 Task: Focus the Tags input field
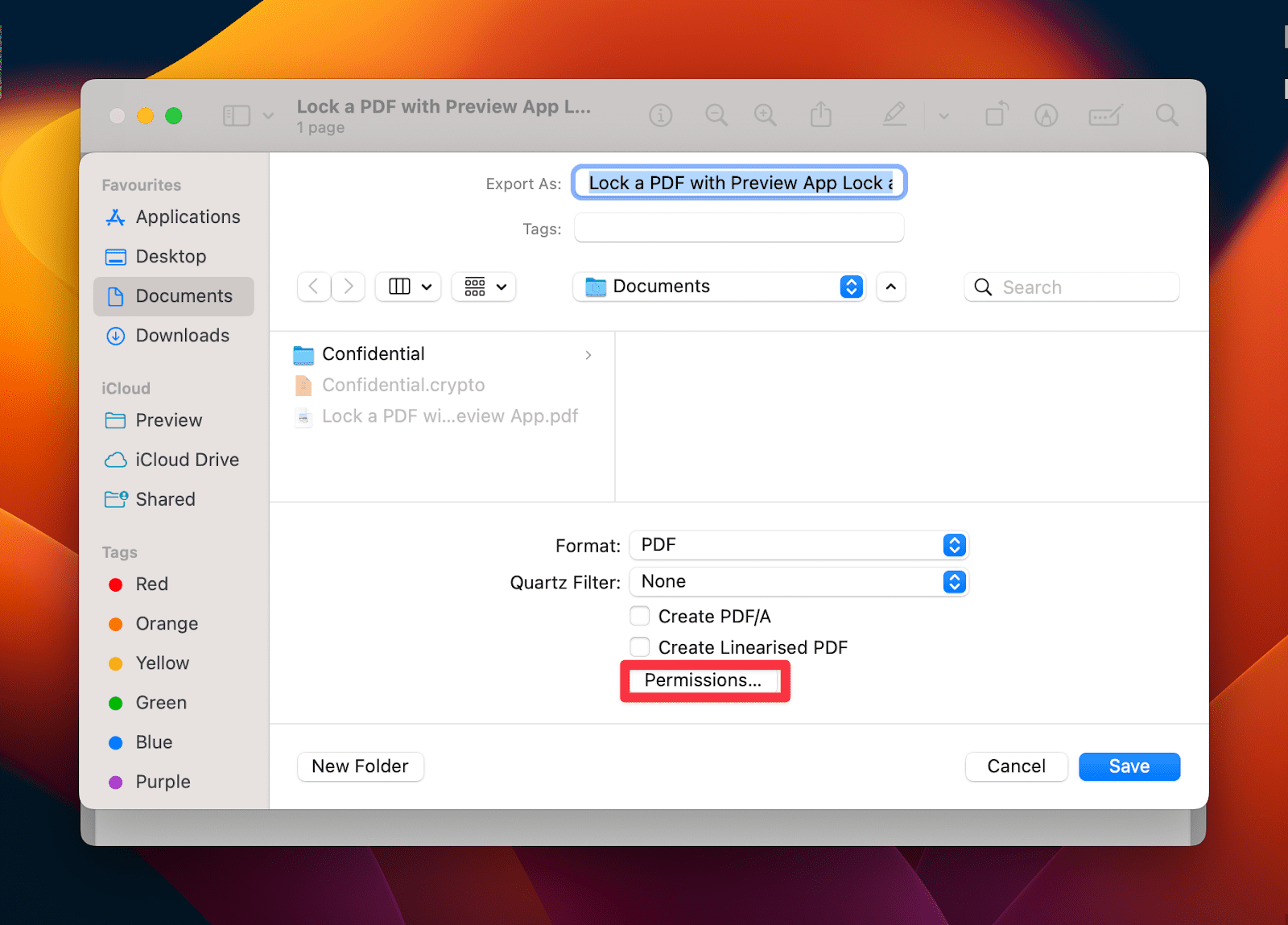pyautogui.click(x=739, y=228)
